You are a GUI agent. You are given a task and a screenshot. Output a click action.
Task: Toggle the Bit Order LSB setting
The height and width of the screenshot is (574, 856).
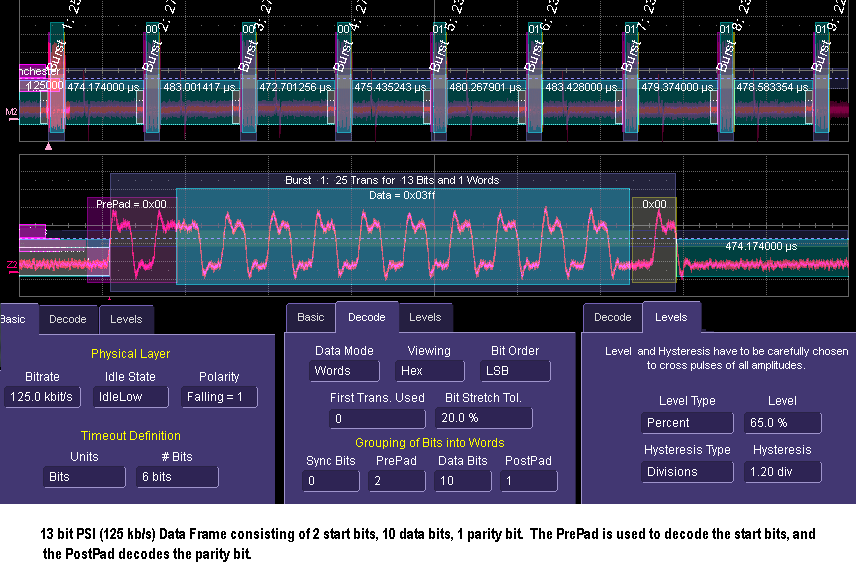click(x=514, y=371)
